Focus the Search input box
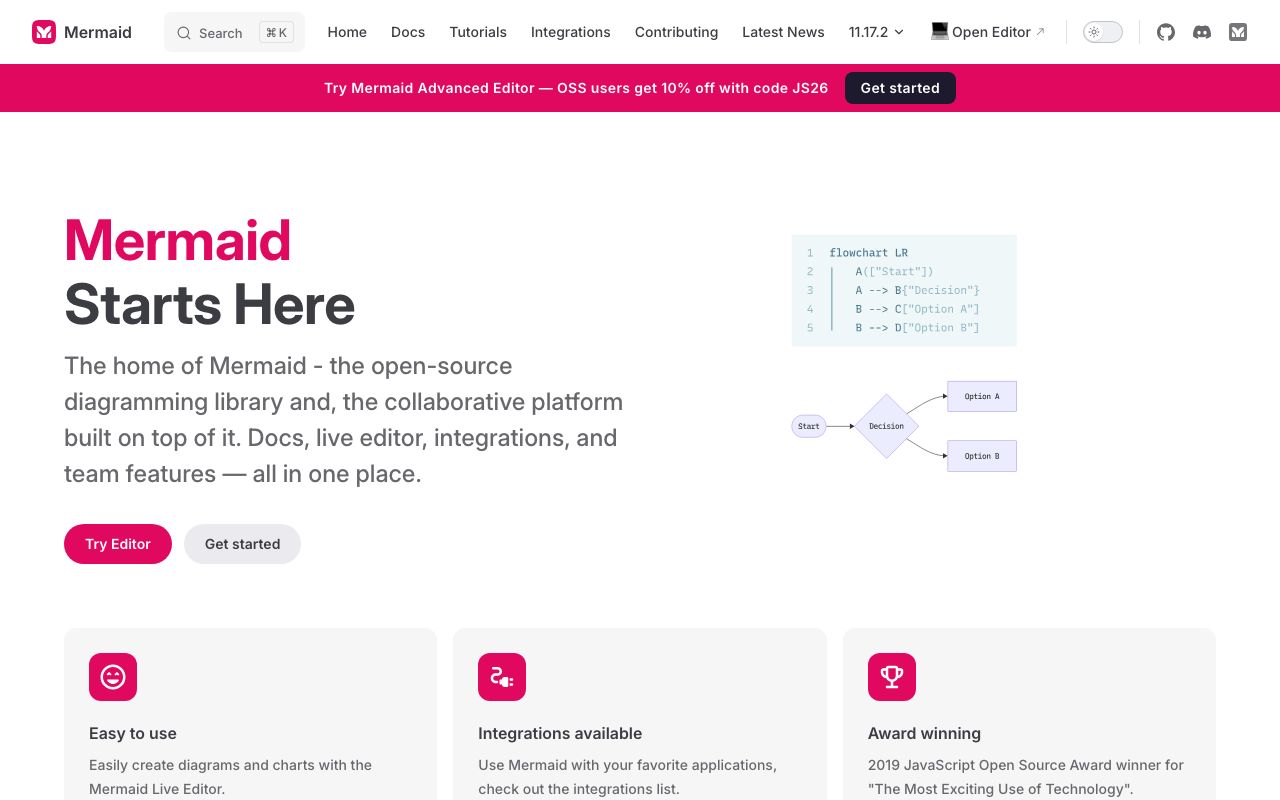1280x800 pixels. point(234,32)
